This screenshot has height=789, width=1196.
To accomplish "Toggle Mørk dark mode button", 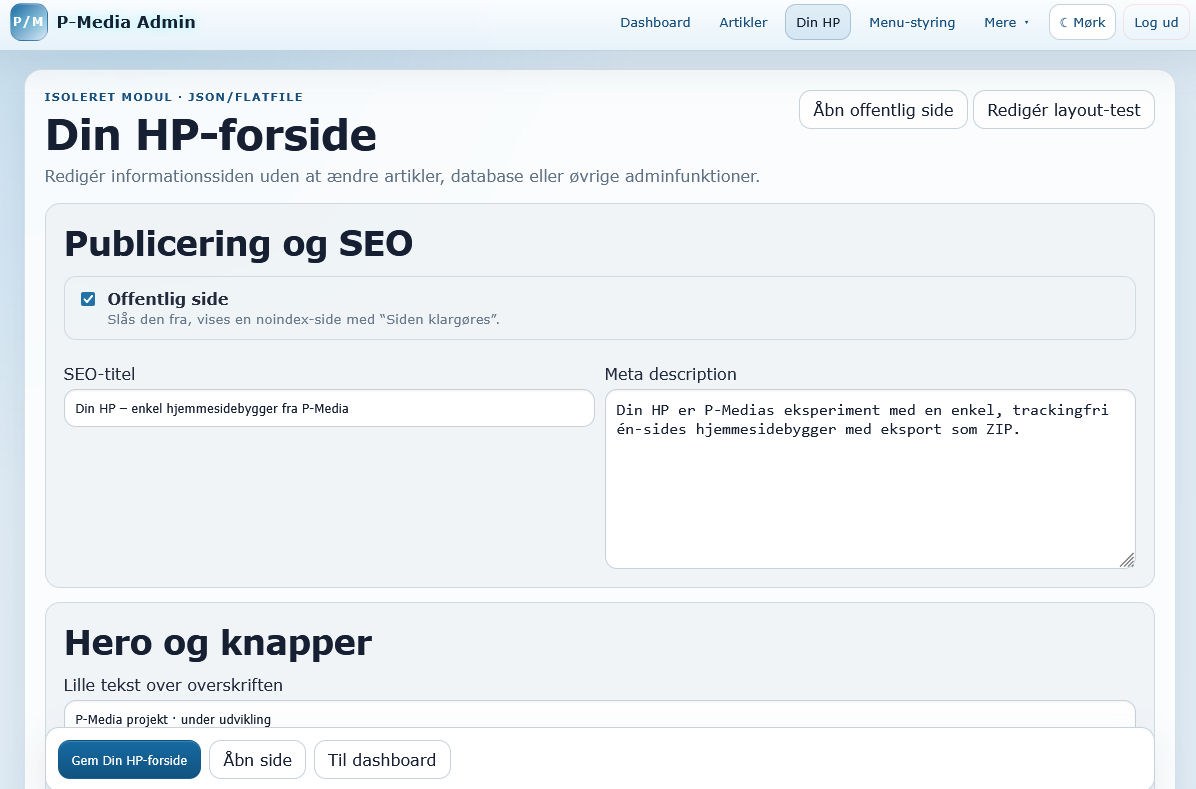I will [x=1082, y=22].
